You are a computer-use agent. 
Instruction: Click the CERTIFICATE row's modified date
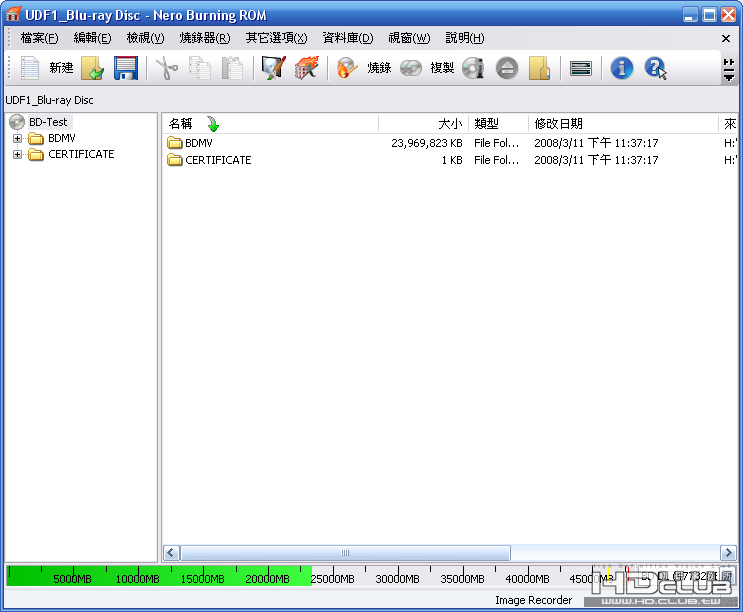pyautogui.click(x=596, y=160)
